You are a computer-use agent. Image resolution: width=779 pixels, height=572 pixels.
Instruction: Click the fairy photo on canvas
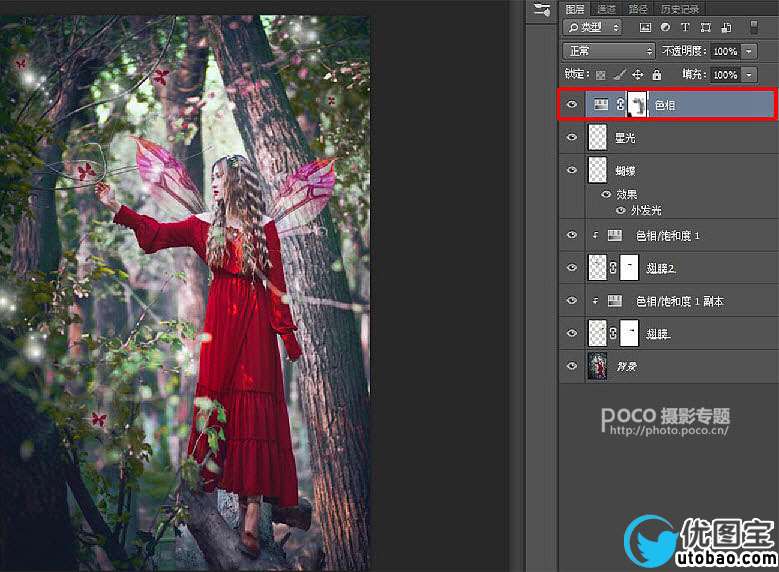(x=184, y=293)
